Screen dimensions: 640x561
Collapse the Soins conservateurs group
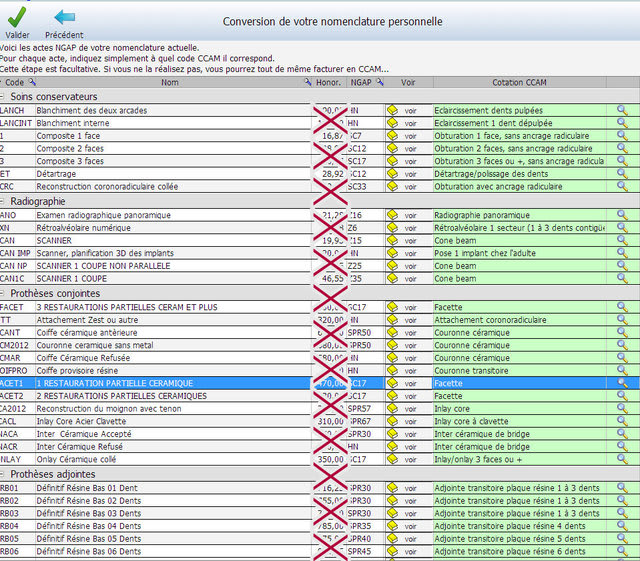[4, 96]
